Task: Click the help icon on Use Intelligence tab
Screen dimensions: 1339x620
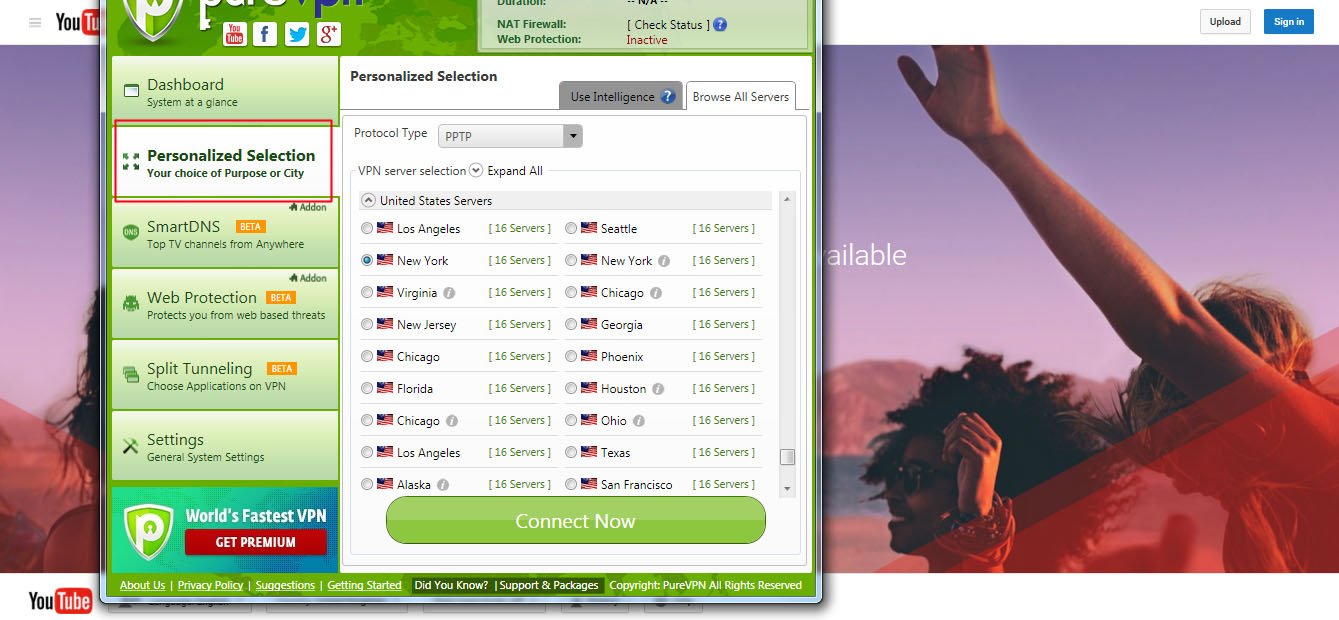Action: click(668, 97)
